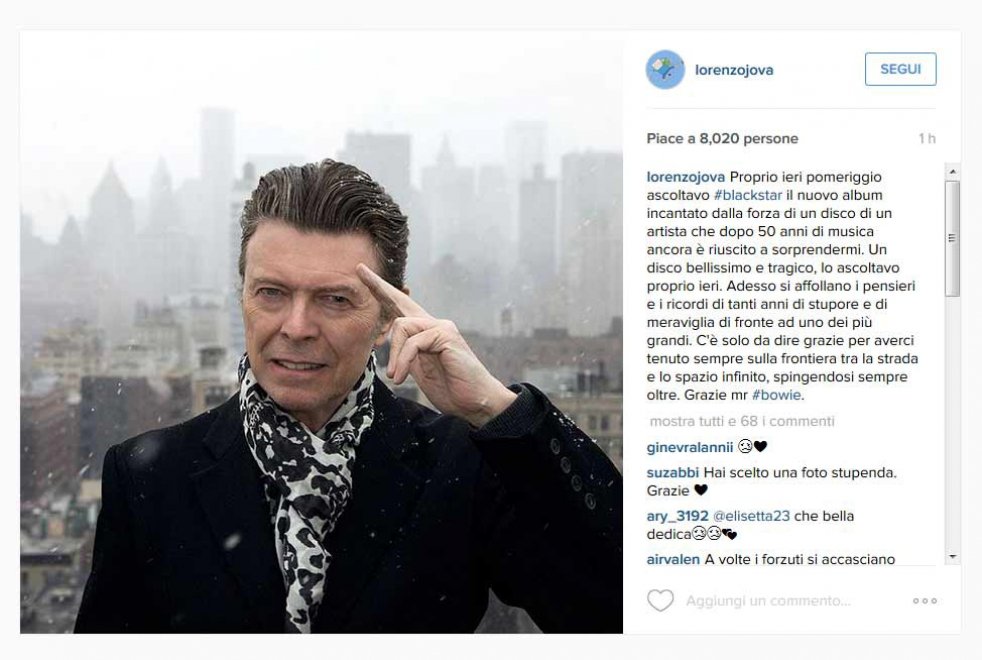982x660 pixels.
Task: Click the heart like icon
Action: pyautogui.click(x=660, y=601)
